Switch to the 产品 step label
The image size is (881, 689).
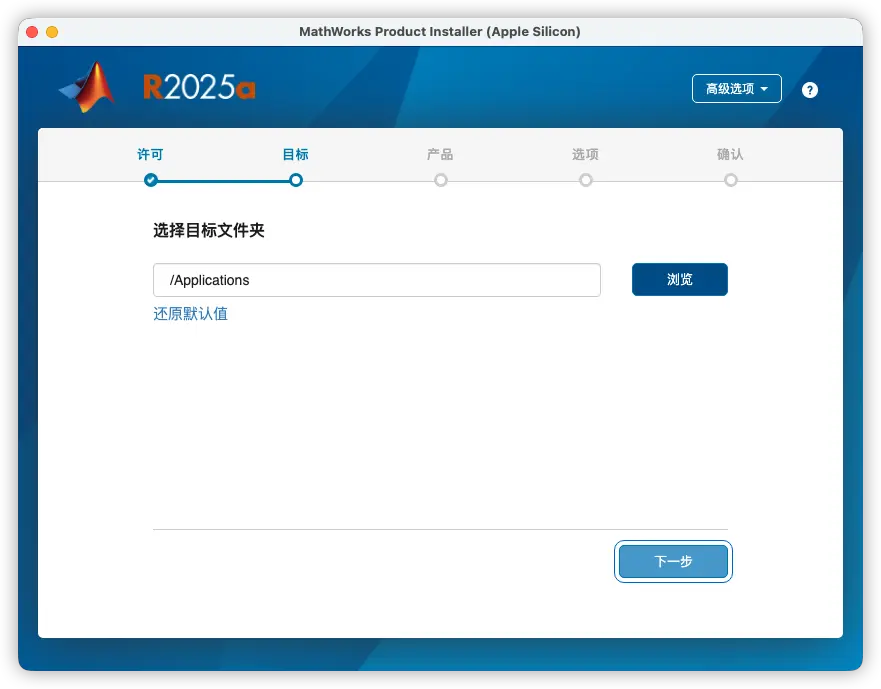click(440, 155)
